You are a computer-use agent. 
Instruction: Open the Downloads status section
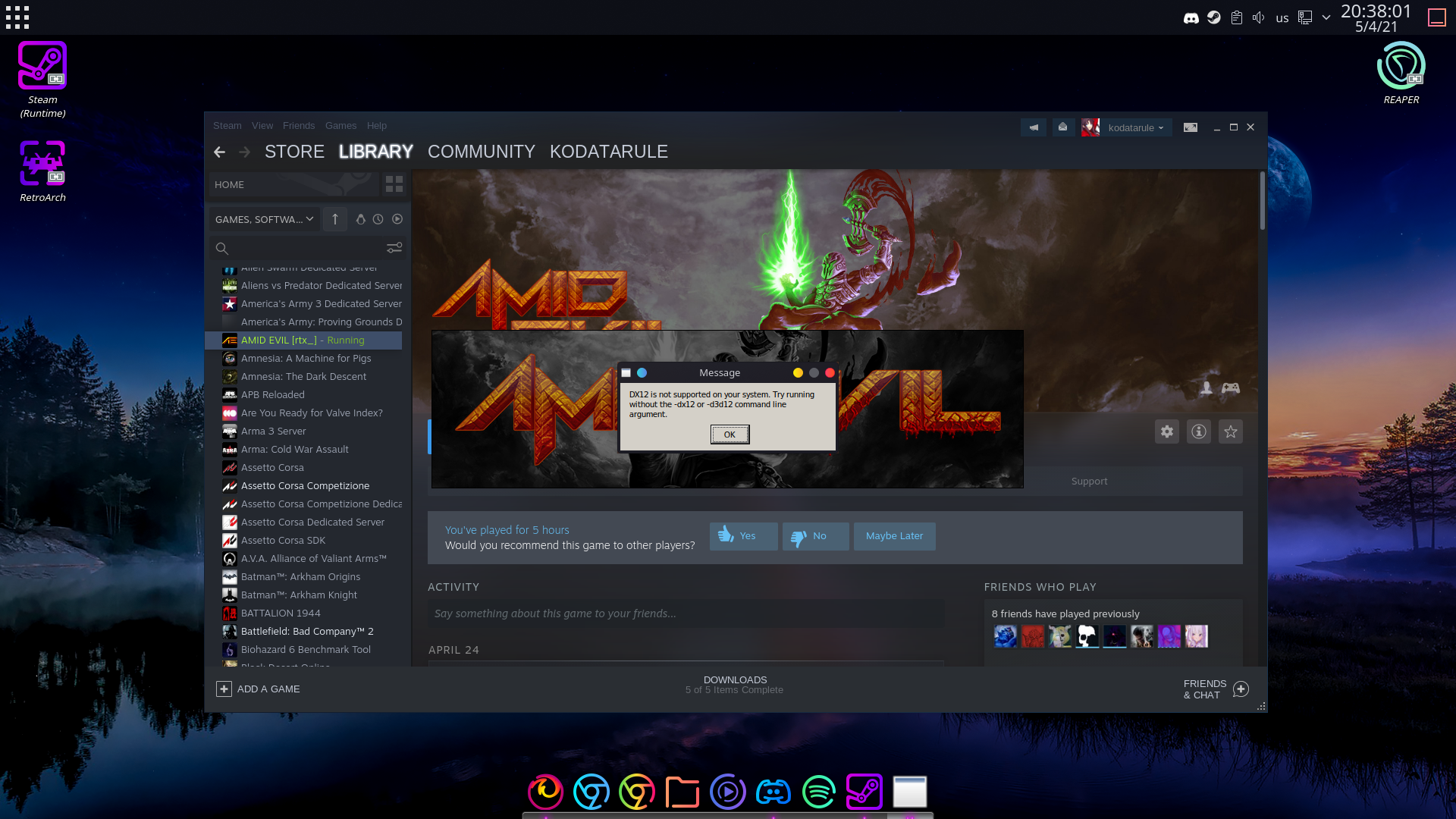click(734, 685)
